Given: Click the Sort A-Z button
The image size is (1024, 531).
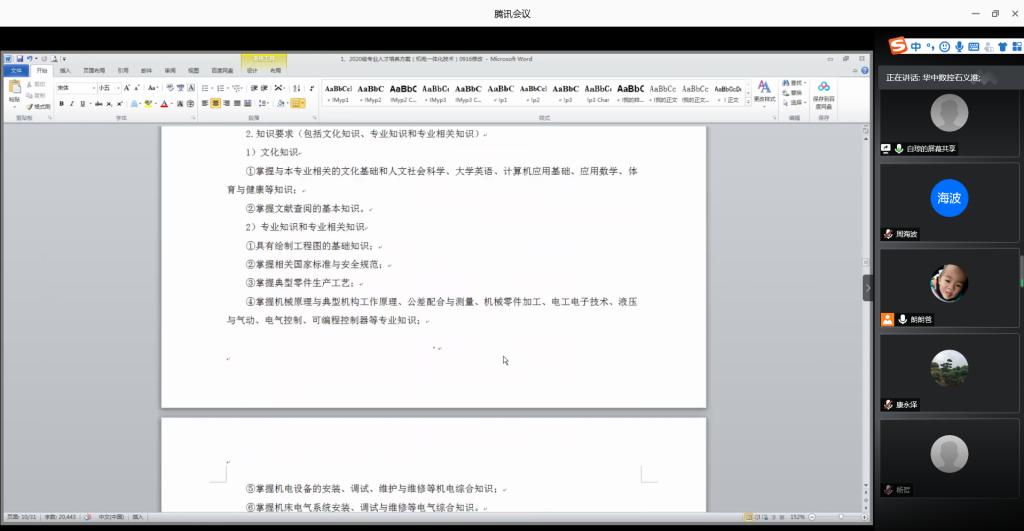Looking at the screenshot, I should [296, 88].
